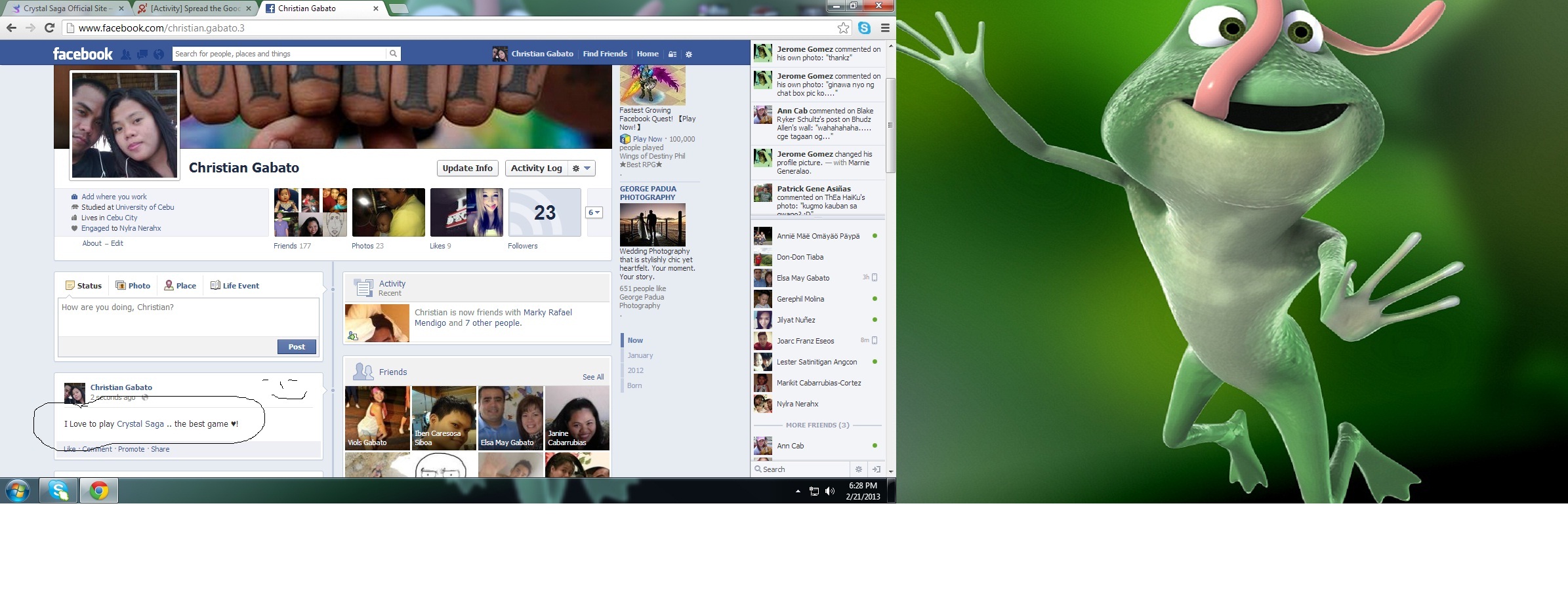Viewport: 1568px width, 590px height.
Task: Bookmark this page with the star icon
Action: coord(843,28)
